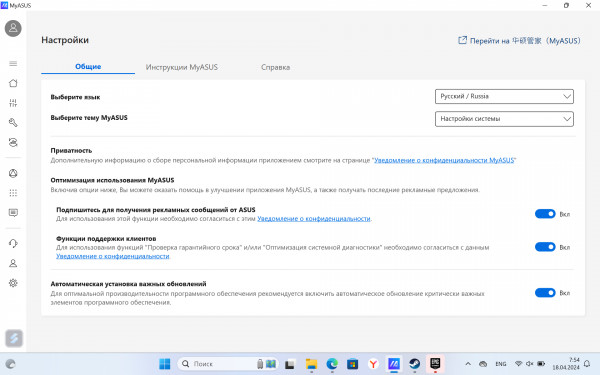The height and width of the screenshot is (375, 600).
Task: Open Microsoft Store from taskbar
Action: (x=352, y=364)
